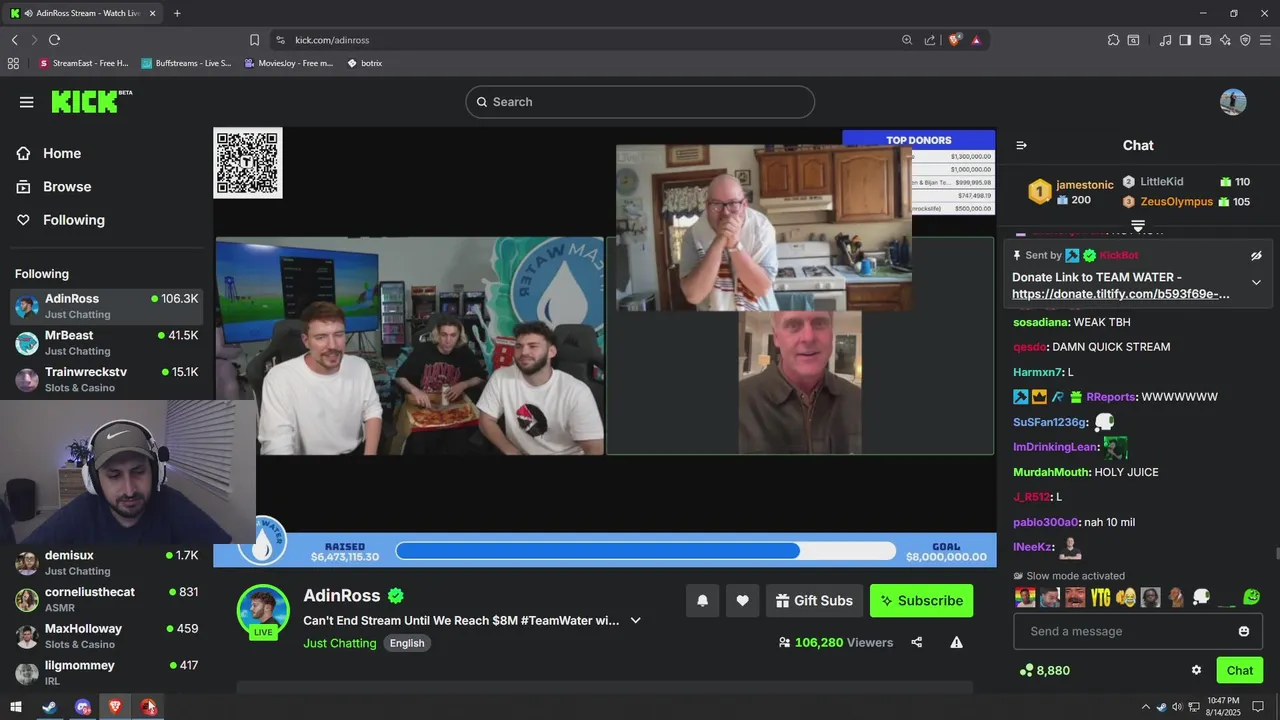Open the Brave Wallet icon
Viewport: 1280px width, 720px height.
tap(1205, 40)
